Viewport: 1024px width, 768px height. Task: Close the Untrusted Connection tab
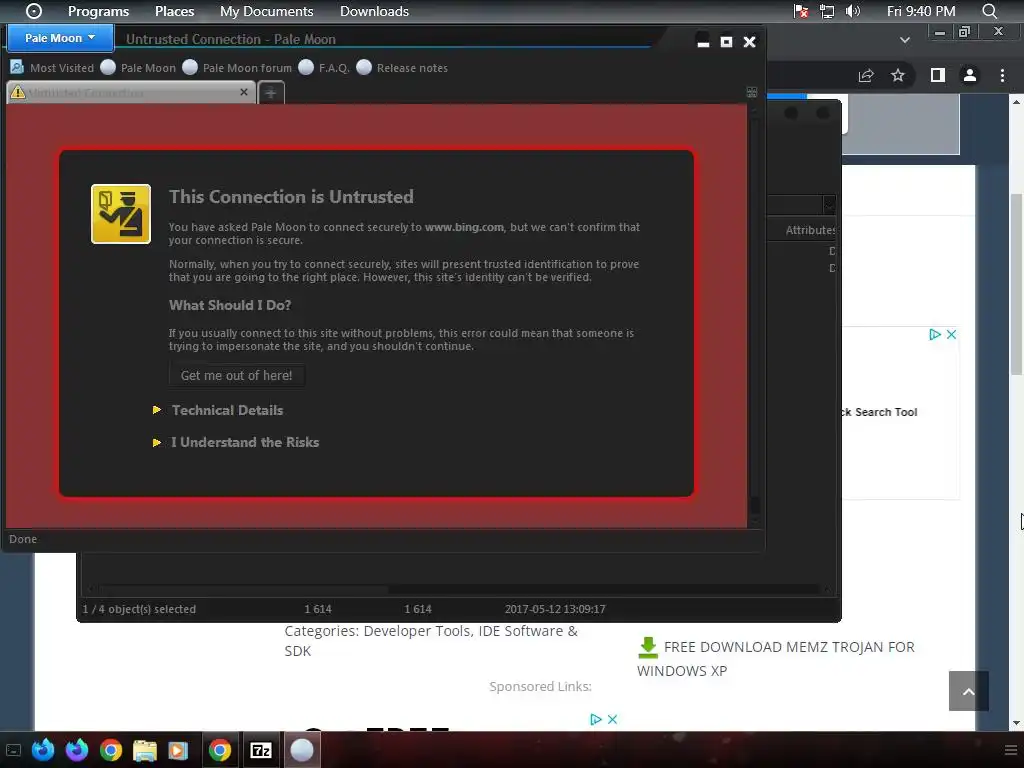coord(244,92)
